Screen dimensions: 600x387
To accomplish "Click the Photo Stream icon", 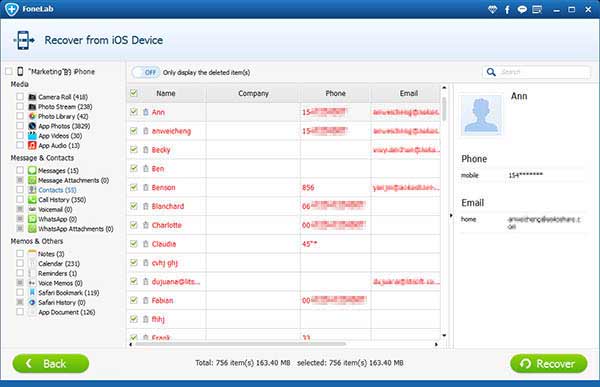I will 32,106.
